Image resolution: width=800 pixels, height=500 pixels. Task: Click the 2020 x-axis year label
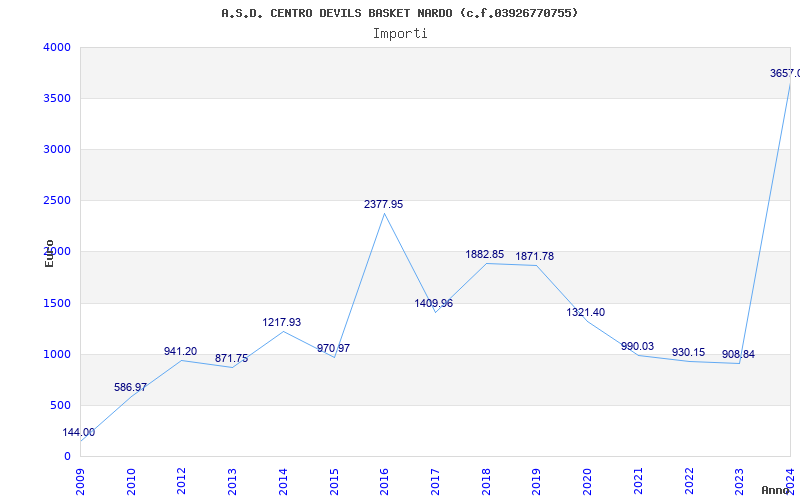click(x=587, y=482)
